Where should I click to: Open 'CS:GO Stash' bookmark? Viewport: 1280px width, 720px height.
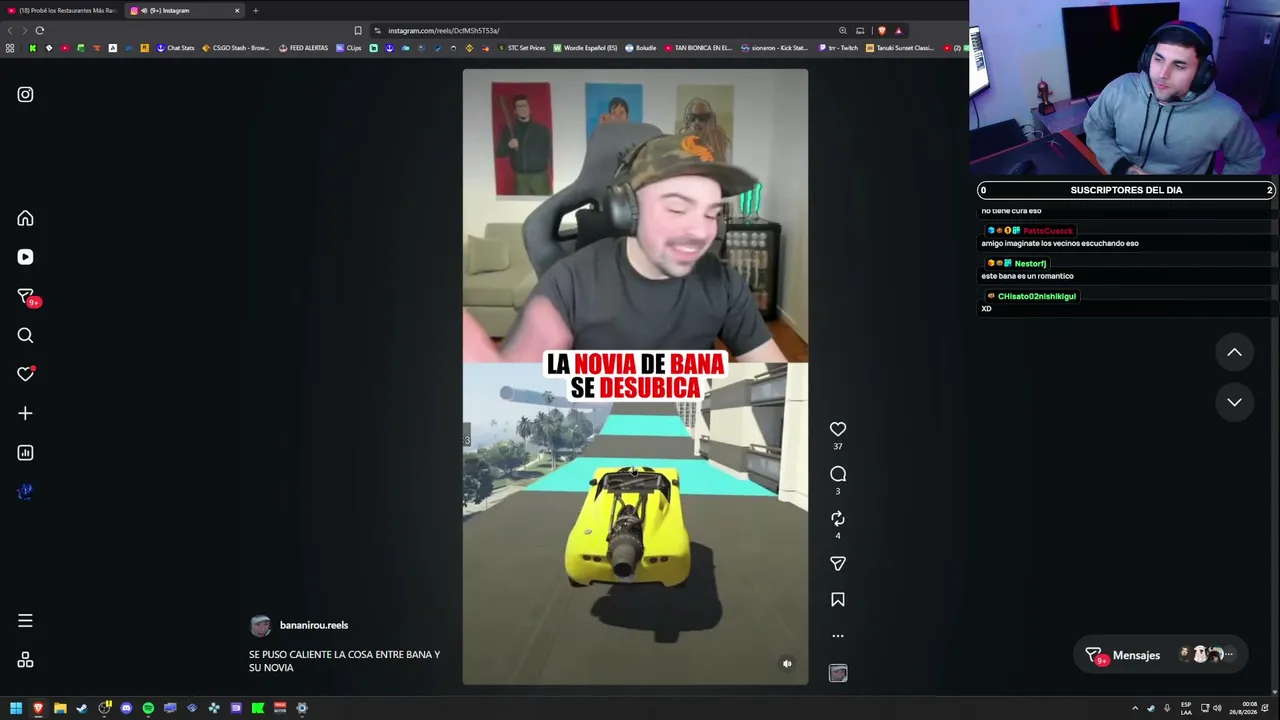[236, 48]
